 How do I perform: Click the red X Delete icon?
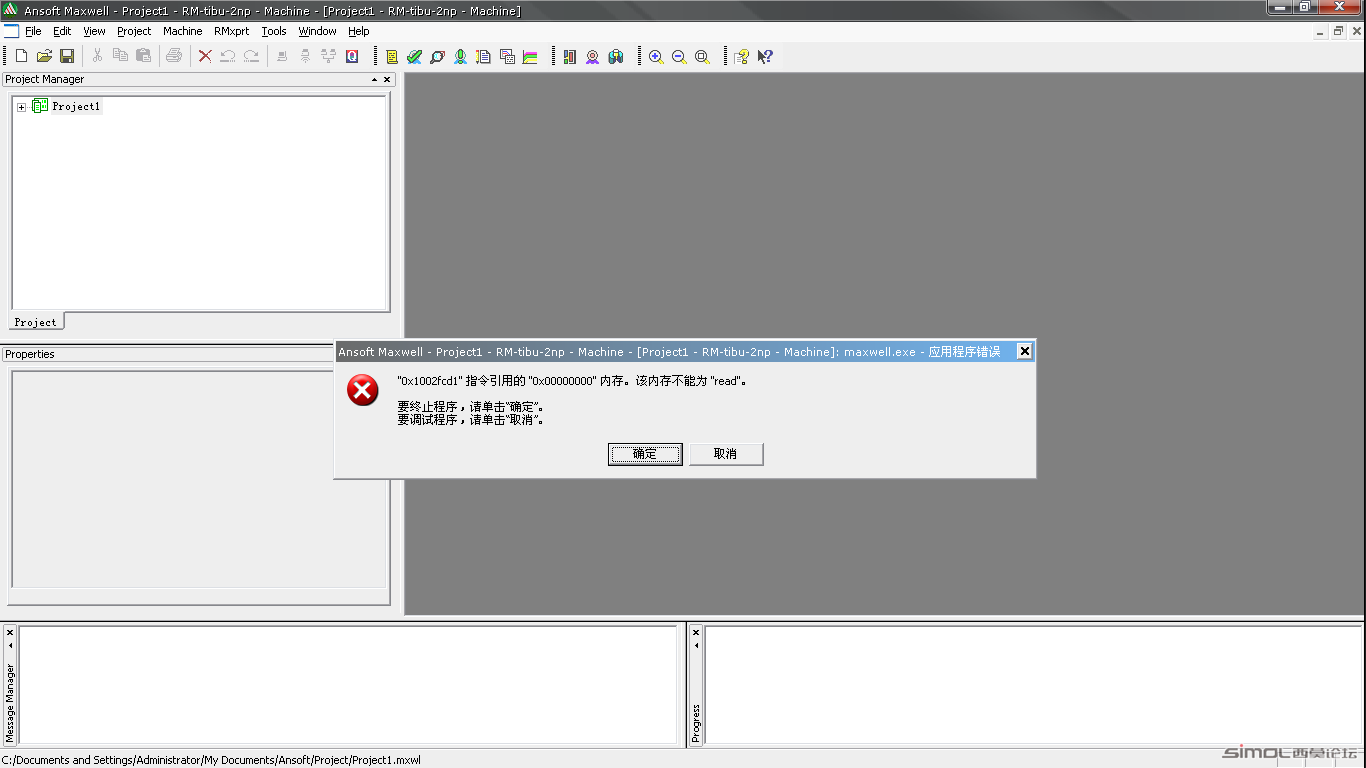point(205,57)
